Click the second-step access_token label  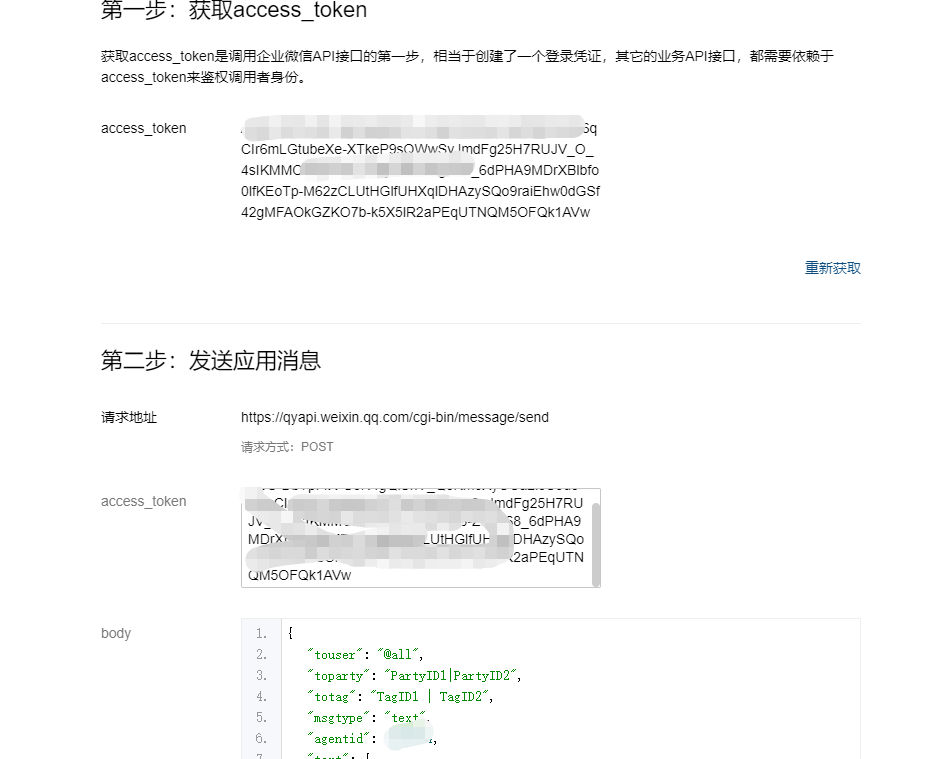coord(144,501)
